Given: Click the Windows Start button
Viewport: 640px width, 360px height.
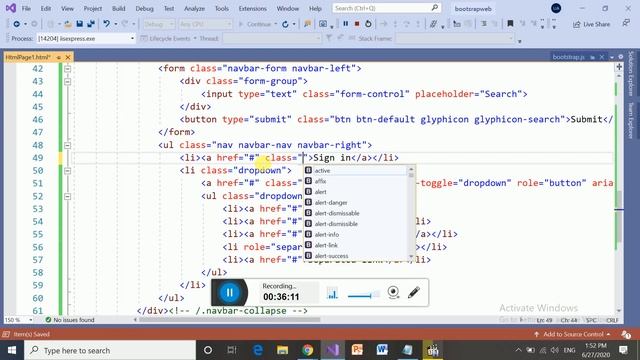Looking at the screenshot, I should (x=12, y=350).
